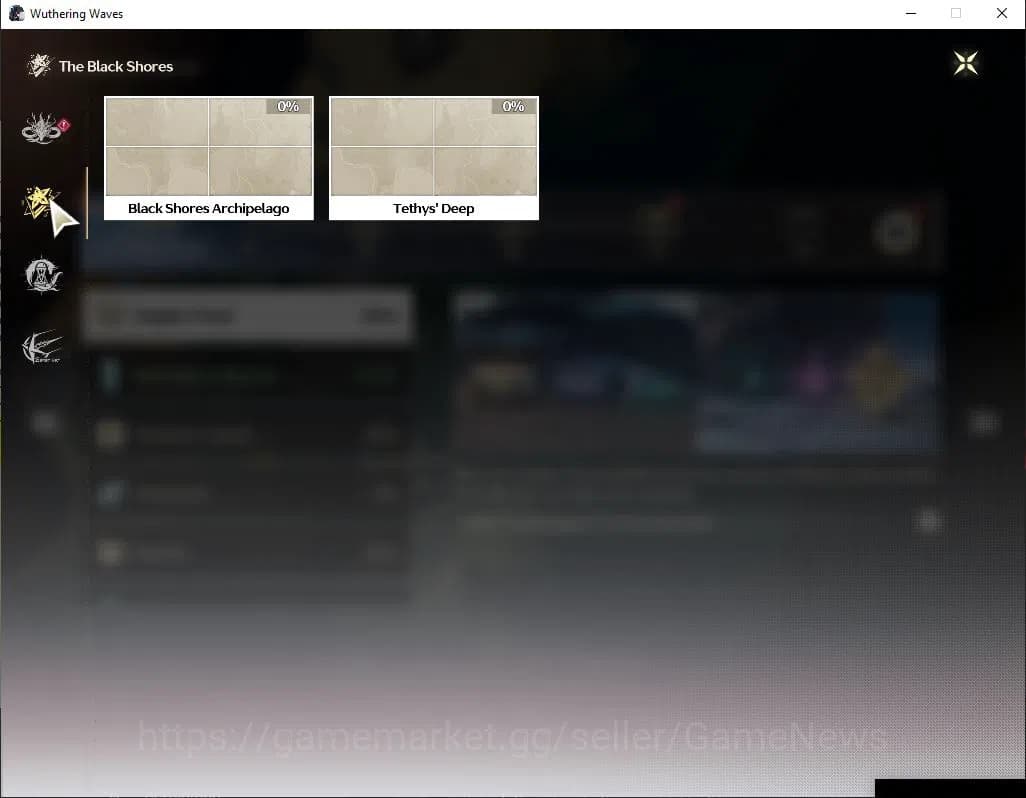1026x798 pixels.
Task: Minimize the Wuthering Waves window
Action: point(910,14)
